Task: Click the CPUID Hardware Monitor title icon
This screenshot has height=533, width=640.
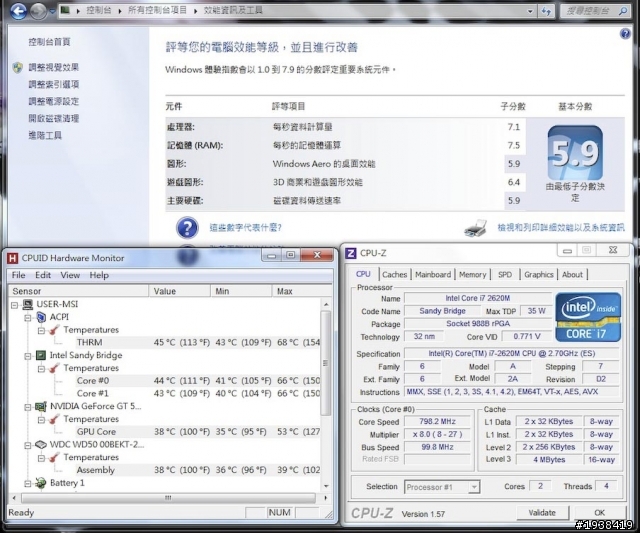Action: coord(13,258)
